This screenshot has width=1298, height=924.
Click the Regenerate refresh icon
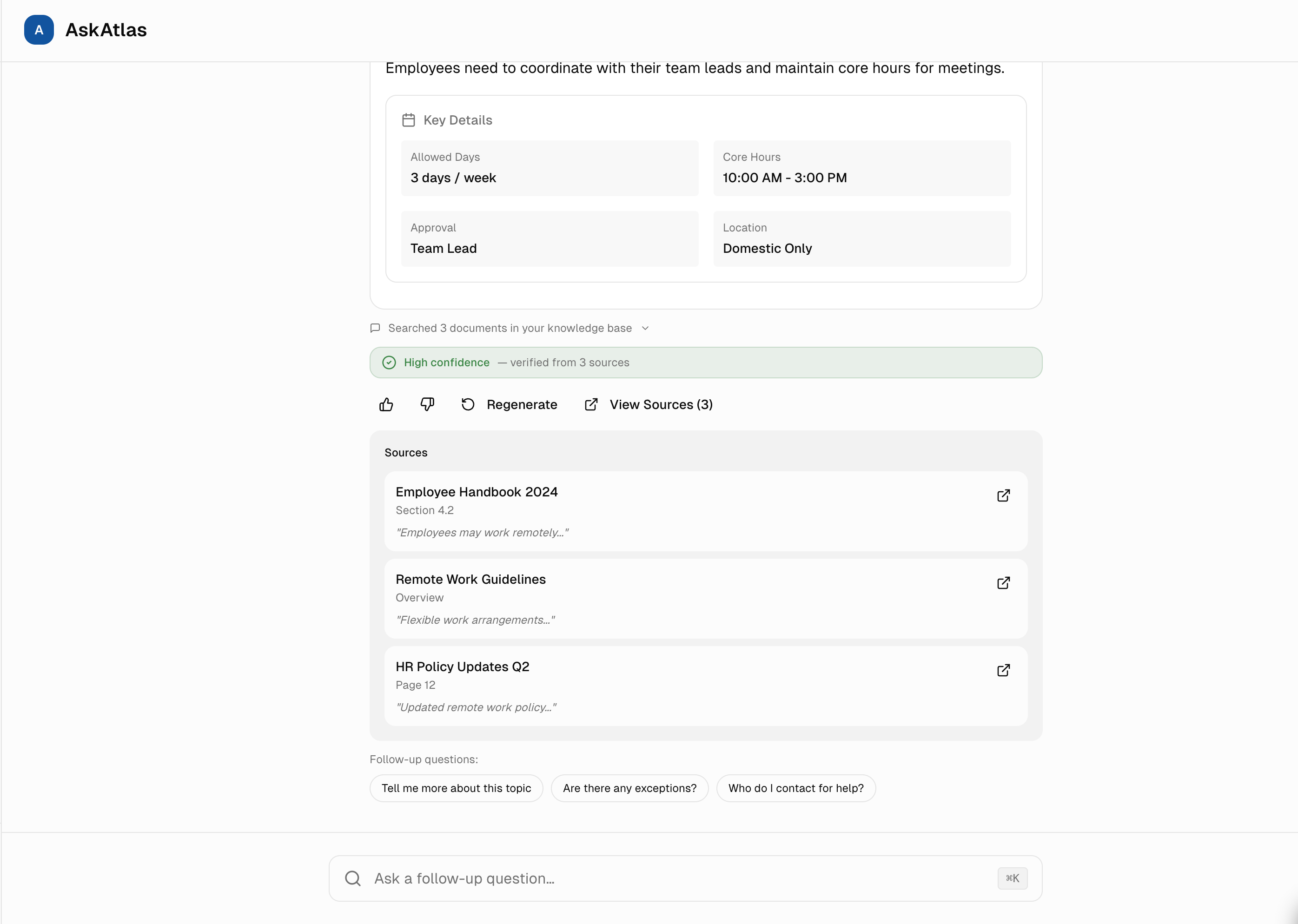[467, 404]
